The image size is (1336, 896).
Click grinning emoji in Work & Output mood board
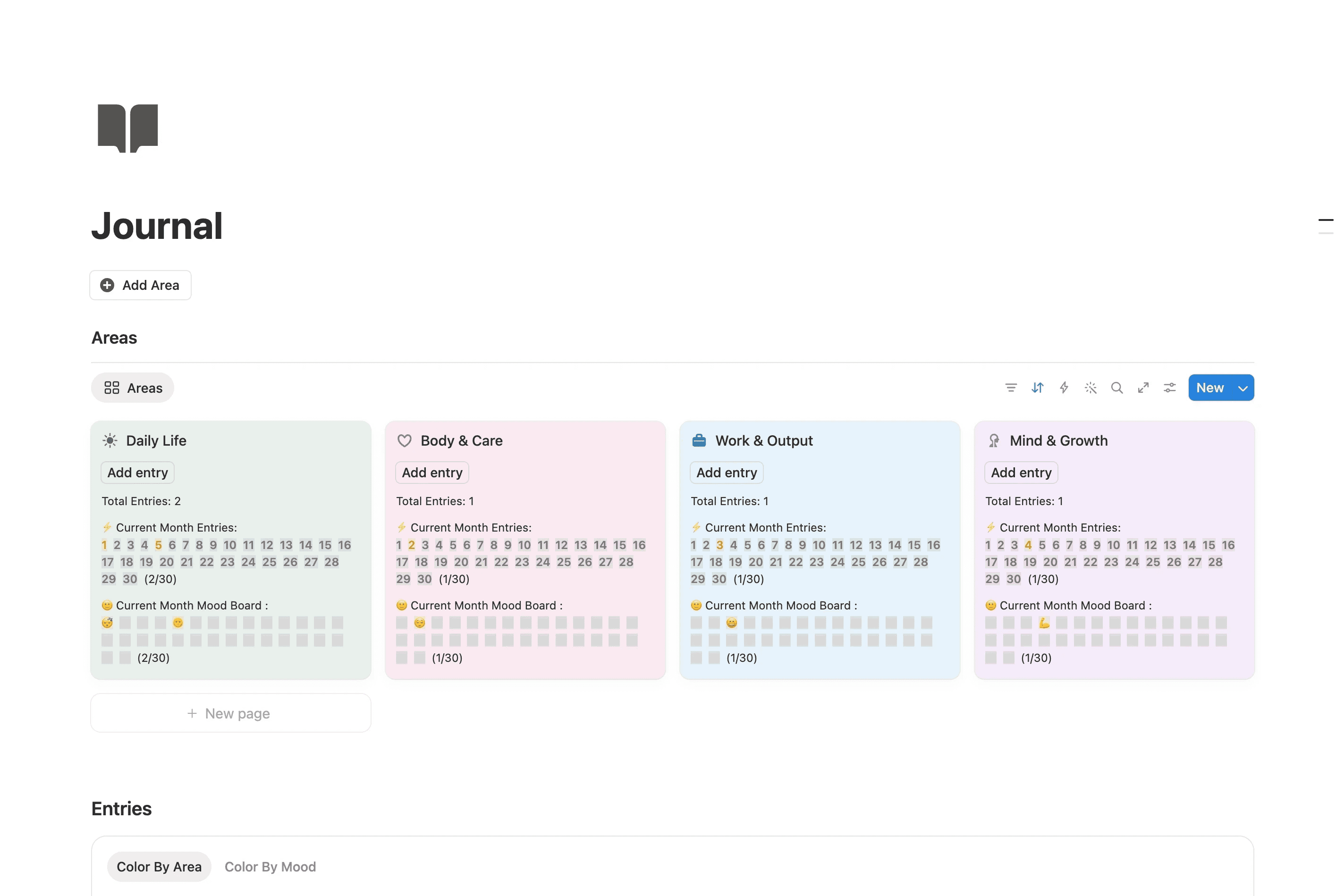coord(731,622)
